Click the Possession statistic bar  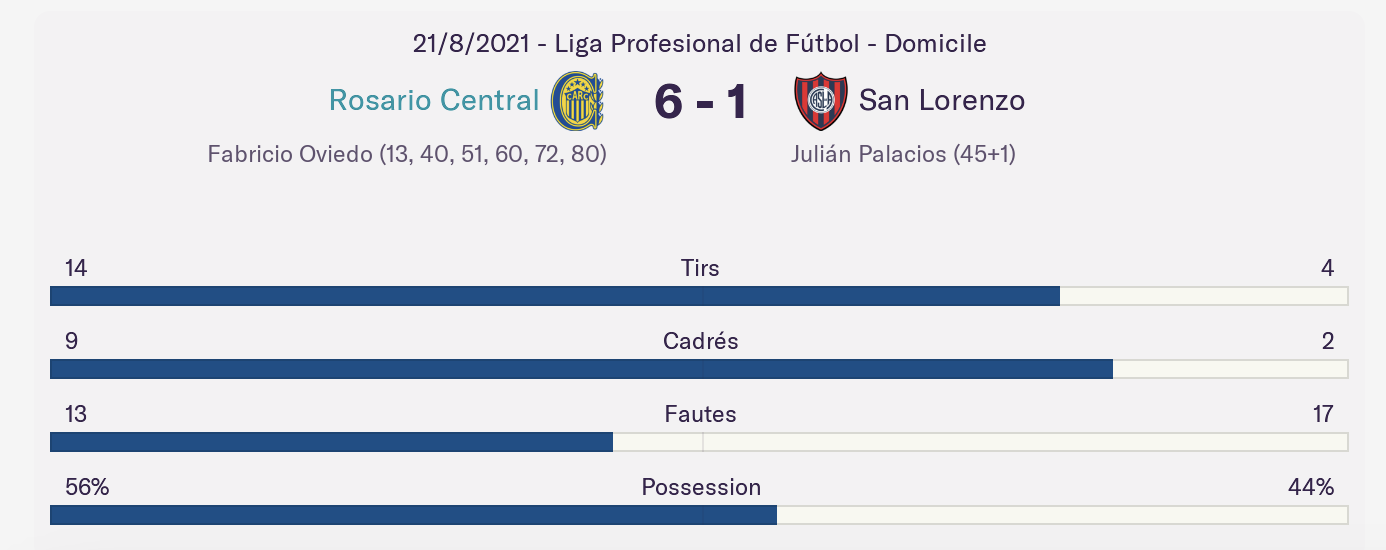point(699,515)
